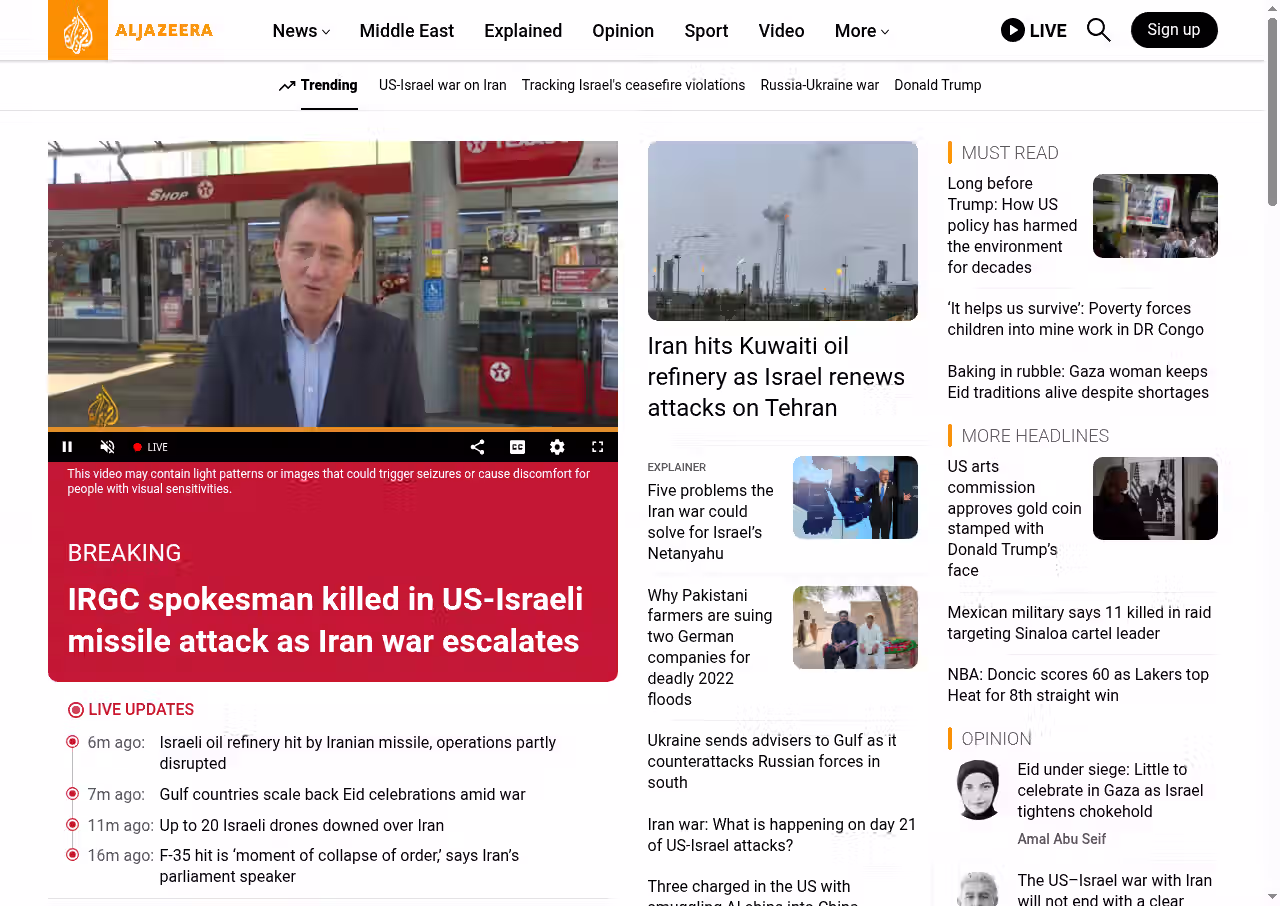The width and height of the screenshot is (1280, 906).
Task: Click the Al Jazeera logo
Action: click(x=131, y=30)
